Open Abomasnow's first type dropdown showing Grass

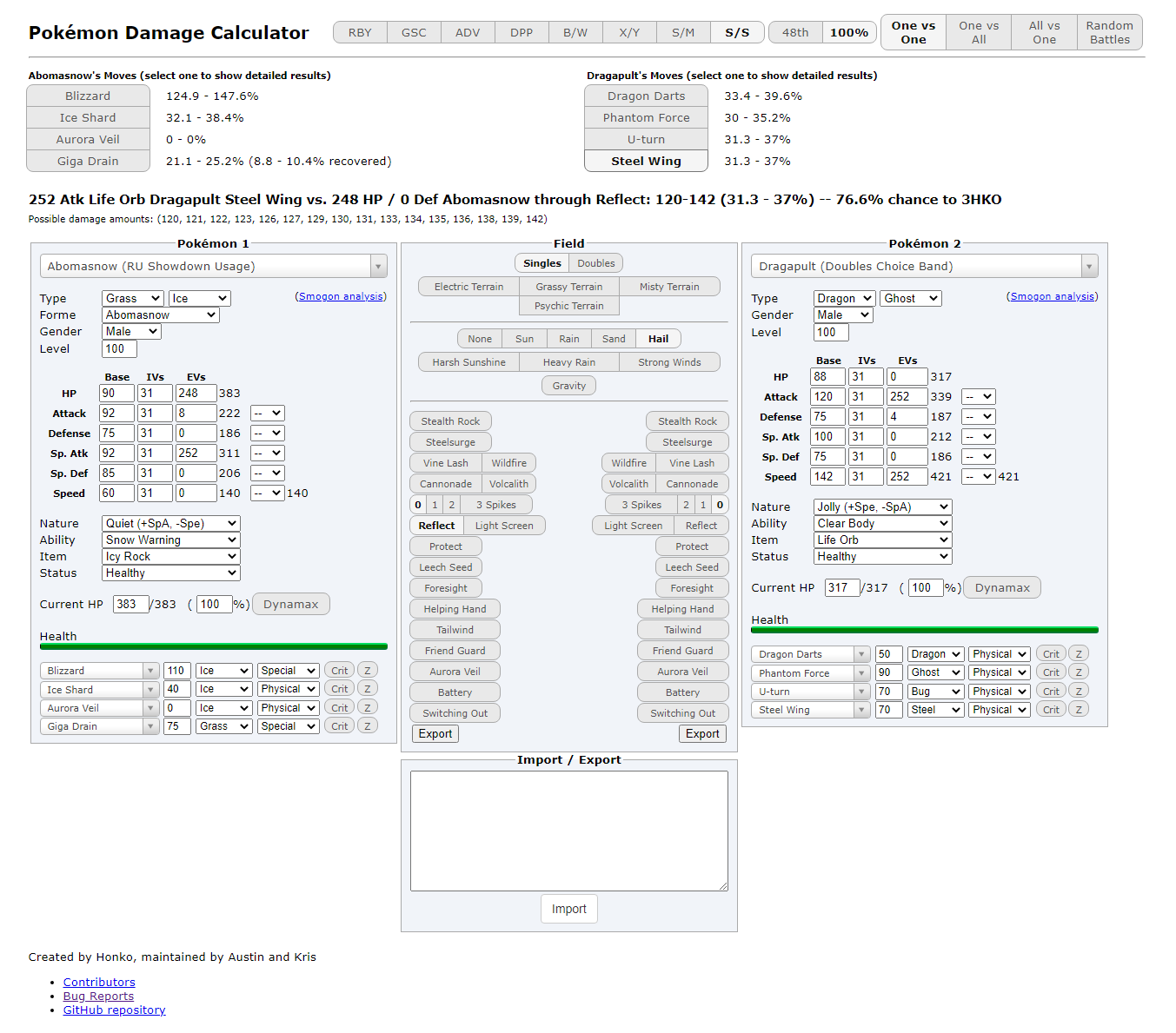point(133,299)
